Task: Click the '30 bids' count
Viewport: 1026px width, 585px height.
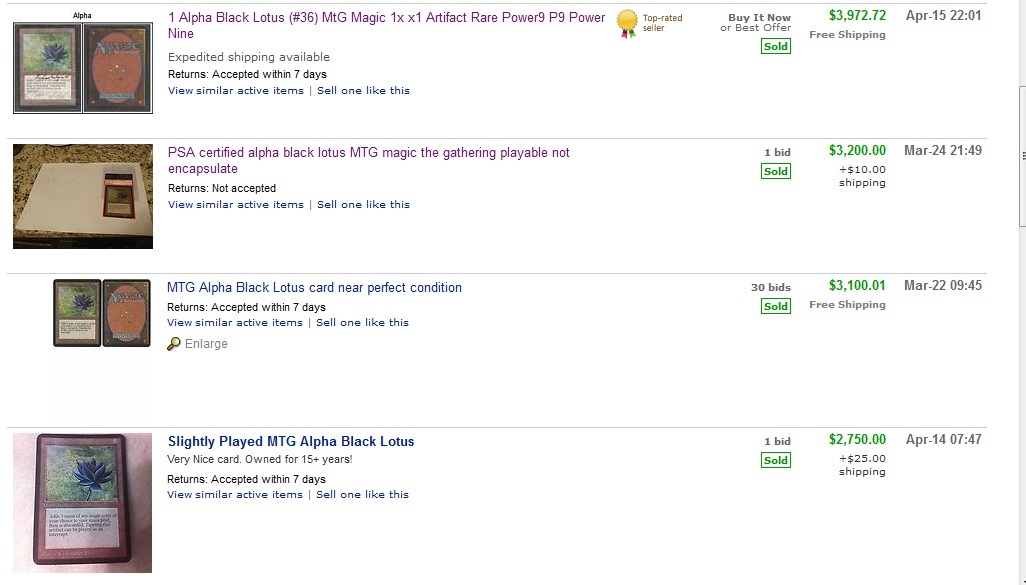Action: [x=771, y=288]
